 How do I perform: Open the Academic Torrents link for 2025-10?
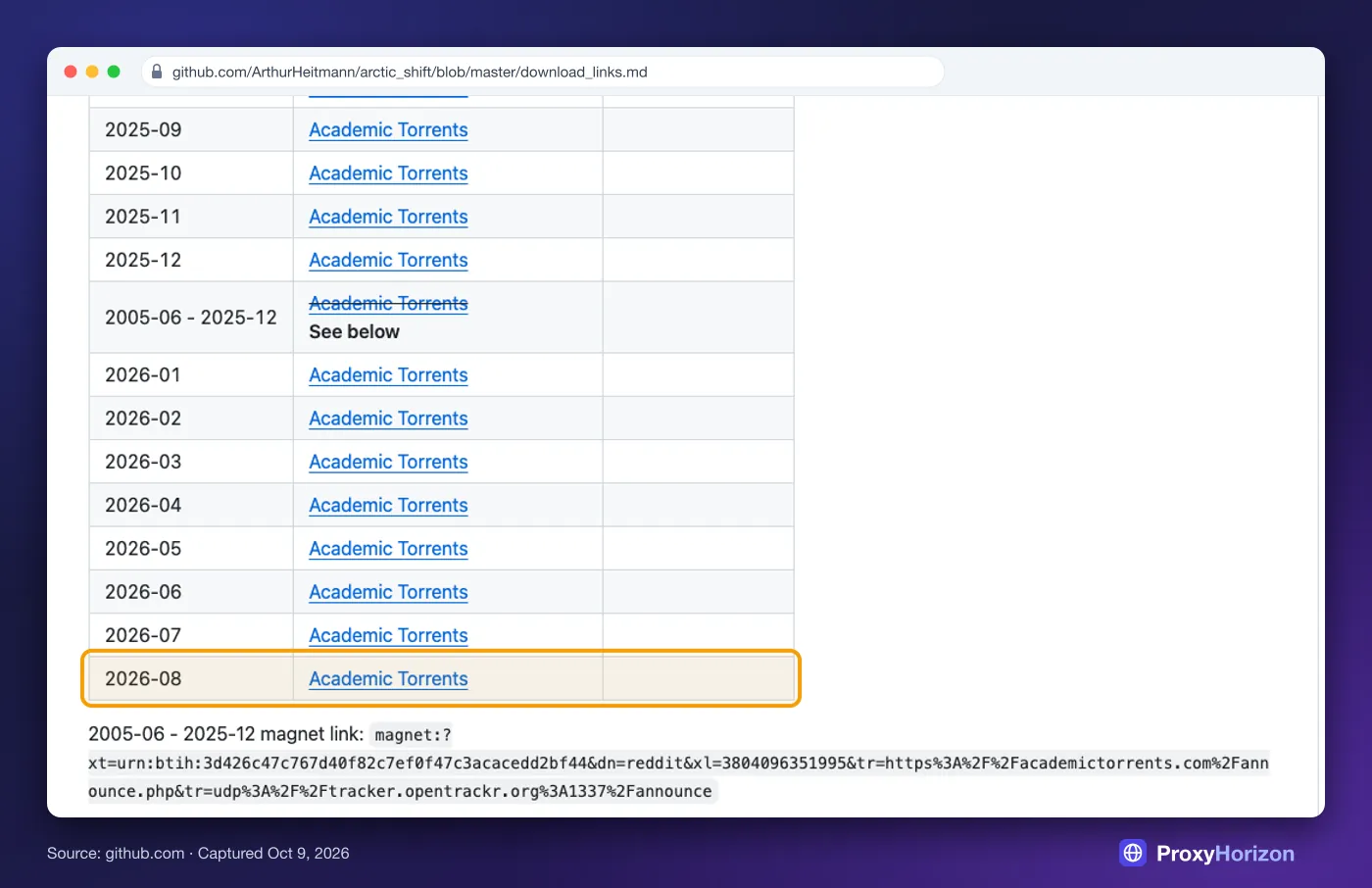388,173
